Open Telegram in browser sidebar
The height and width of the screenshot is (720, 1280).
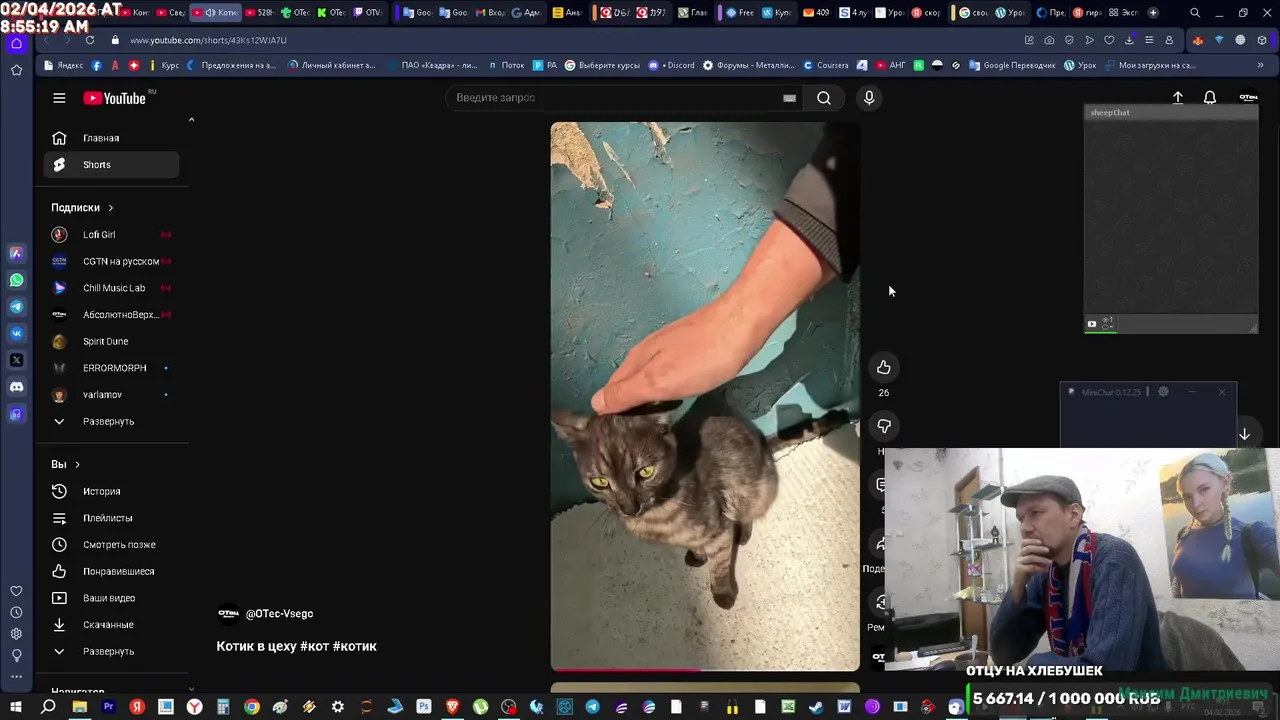coord(16,307)
